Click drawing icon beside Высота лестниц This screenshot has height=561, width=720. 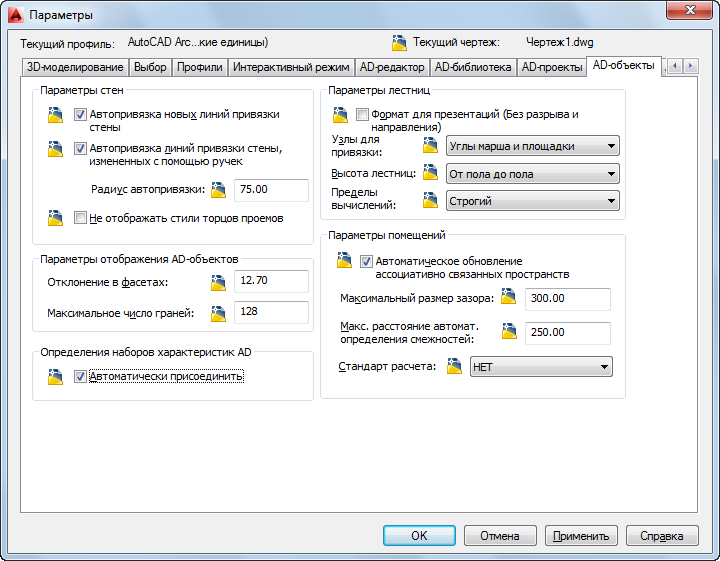430,172
